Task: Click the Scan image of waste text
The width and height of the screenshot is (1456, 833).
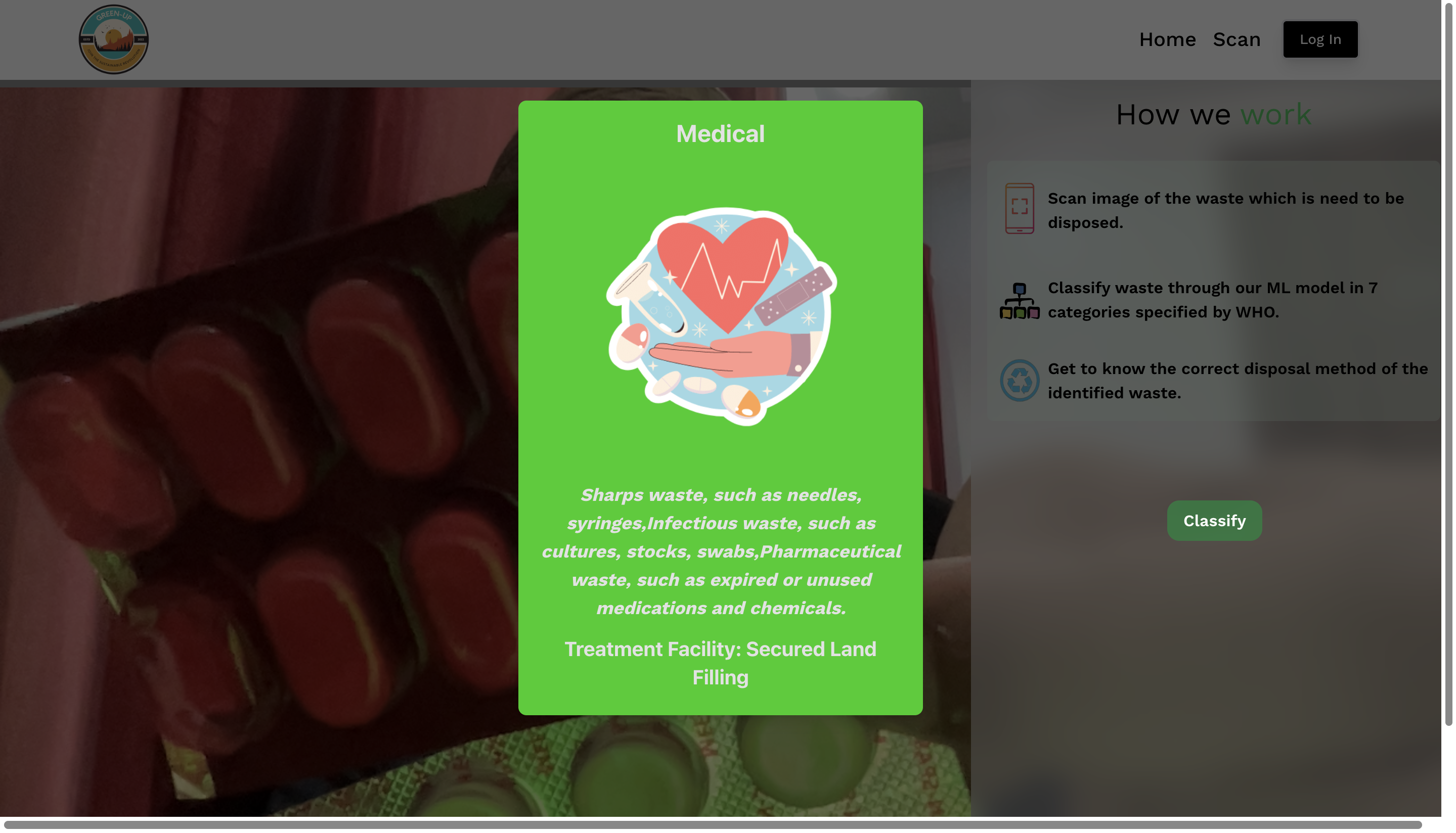Action: click(x=1225, y=211)
